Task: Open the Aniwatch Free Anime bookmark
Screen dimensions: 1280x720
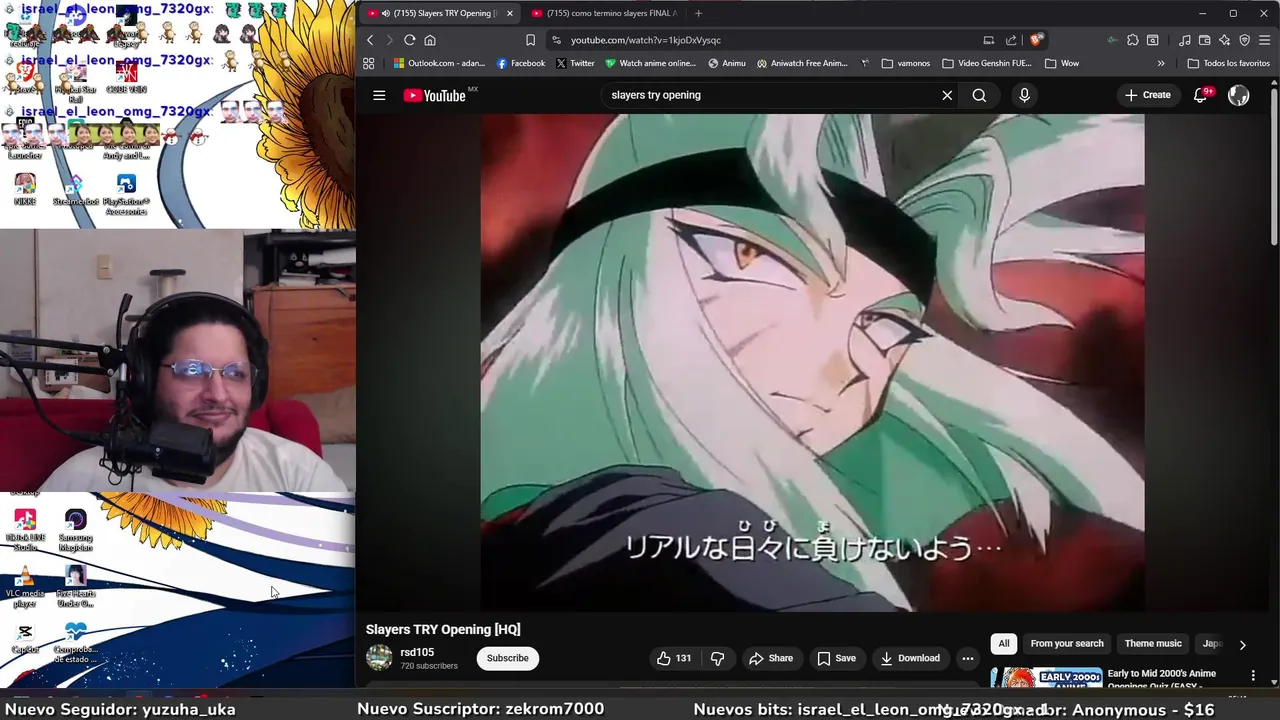Action: [x=802, y=63]
